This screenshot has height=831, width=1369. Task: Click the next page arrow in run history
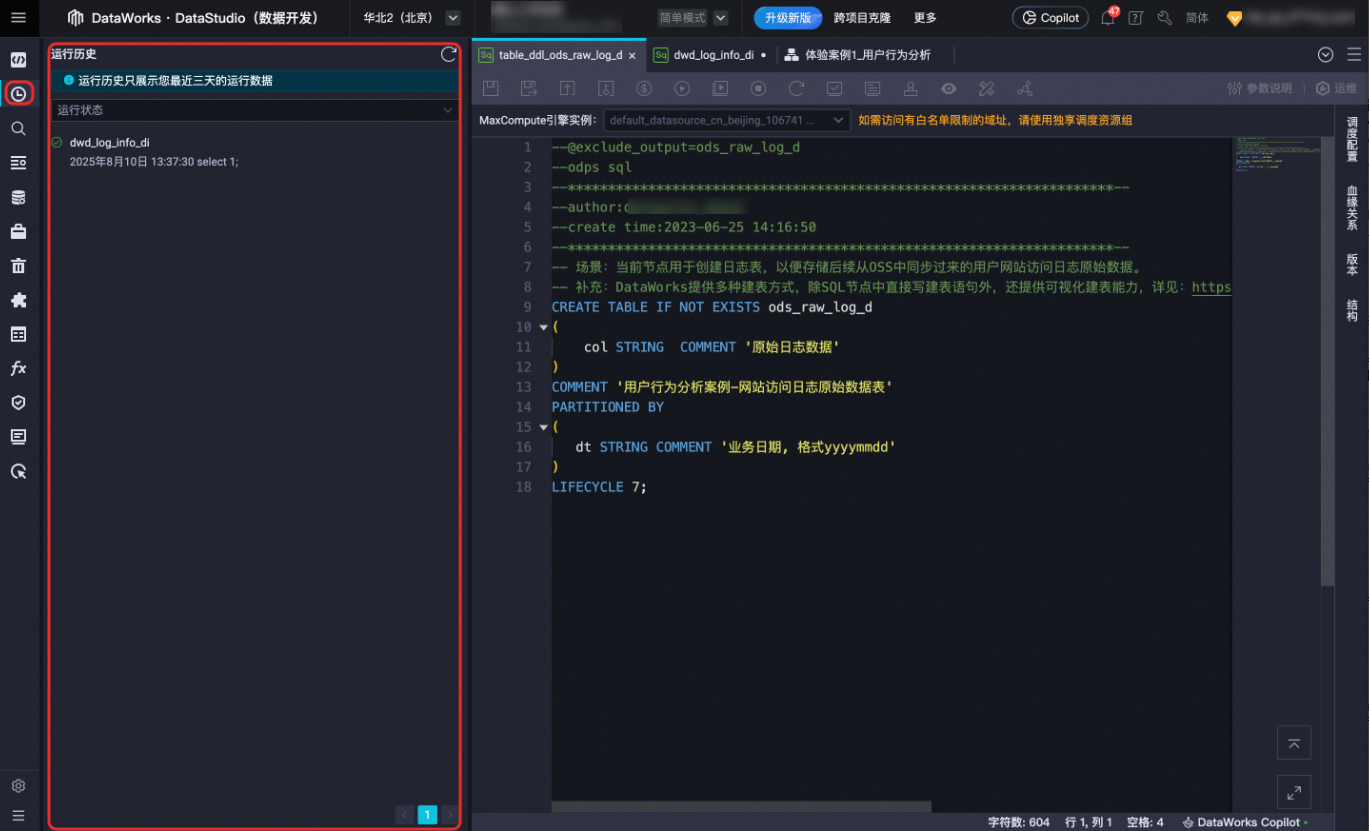pos(450,815)
